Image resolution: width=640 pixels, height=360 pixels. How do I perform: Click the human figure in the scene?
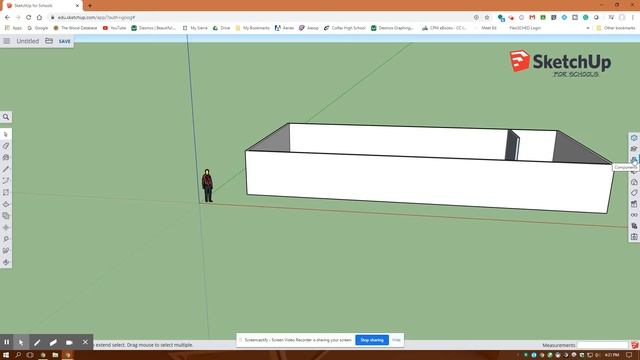208,186
